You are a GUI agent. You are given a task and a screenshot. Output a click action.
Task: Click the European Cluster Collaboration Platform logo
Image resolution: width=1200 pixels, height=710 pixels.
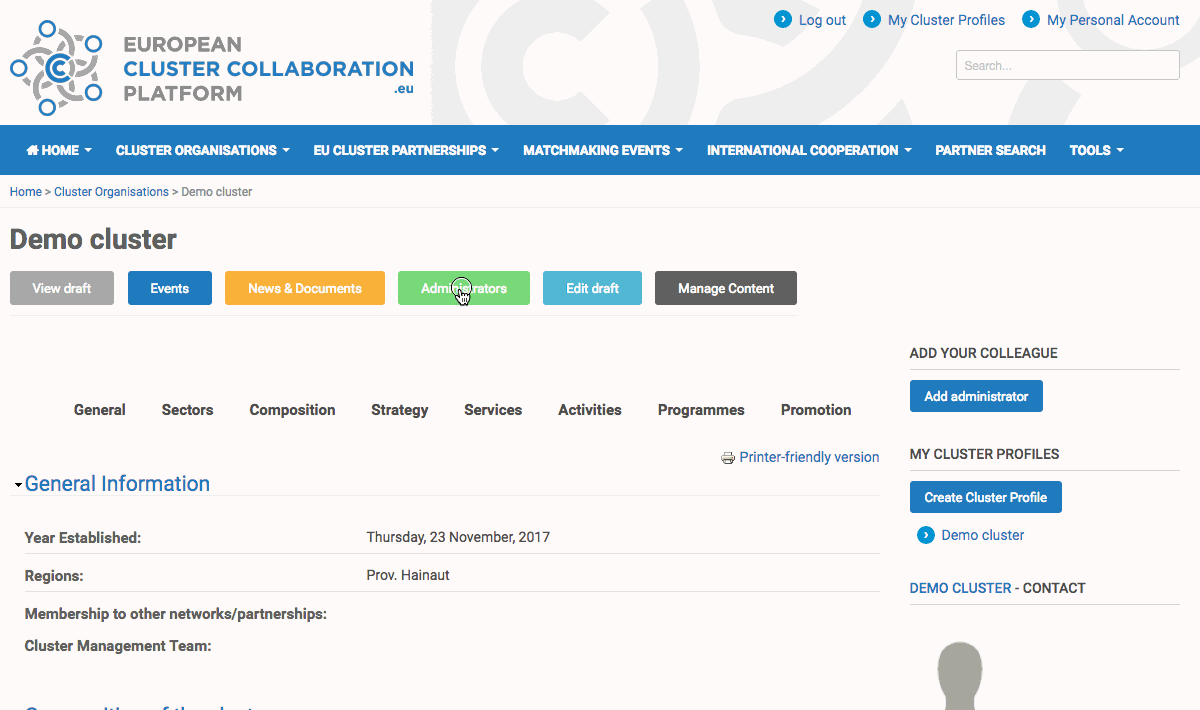pos(211,66)
